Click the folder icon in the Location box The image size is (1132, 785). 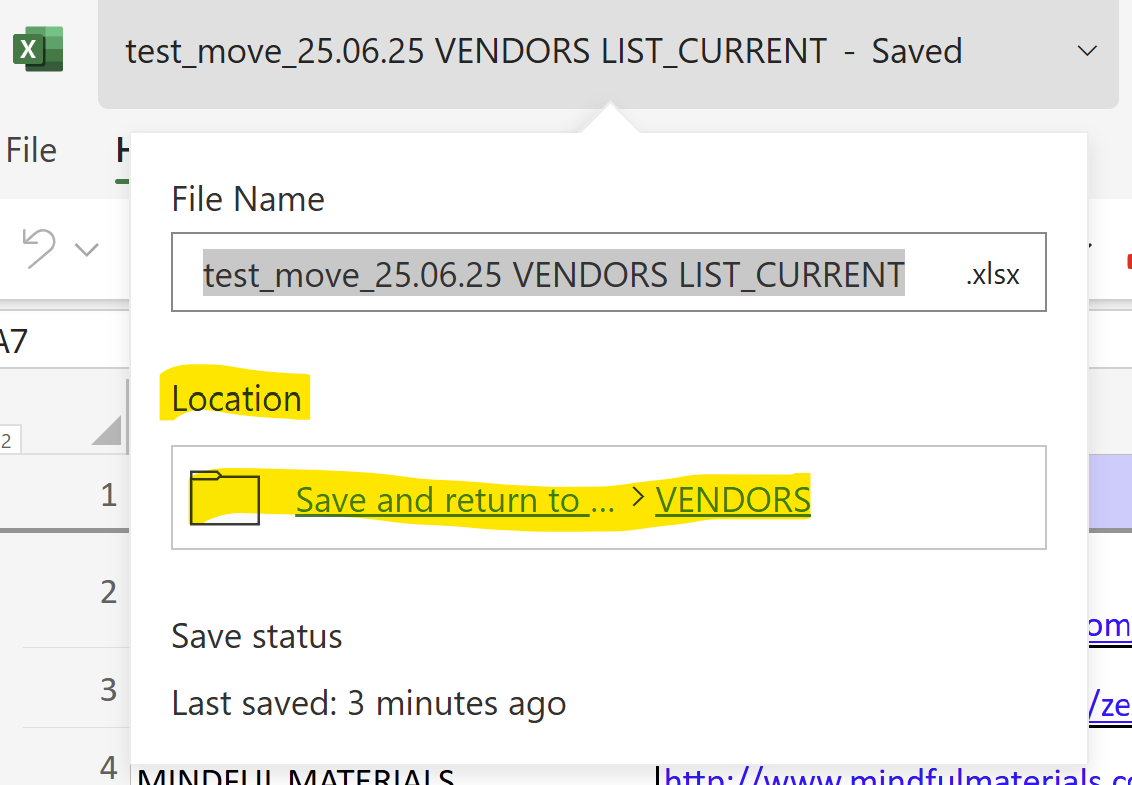(x=224, y=497)
